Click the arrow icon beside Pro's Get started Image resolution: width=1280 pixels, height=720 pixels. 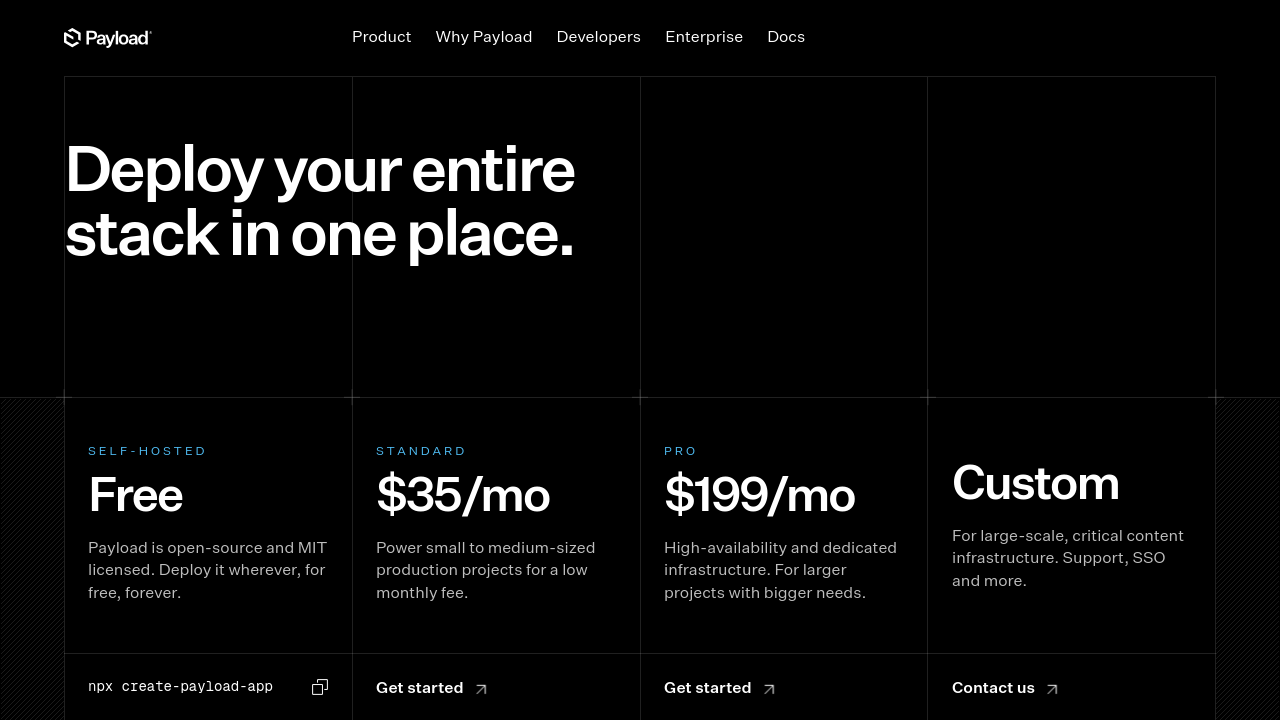pos(769,689)
